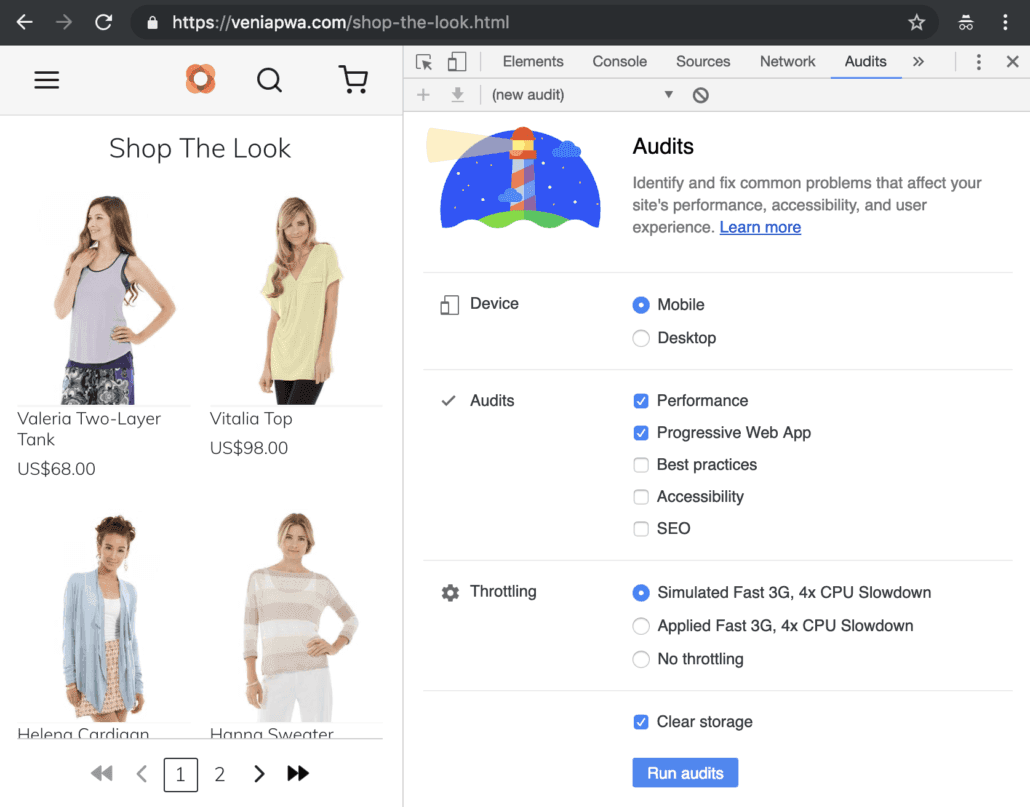
Task: Click the clear all audits icon
Action: point(701,95)
